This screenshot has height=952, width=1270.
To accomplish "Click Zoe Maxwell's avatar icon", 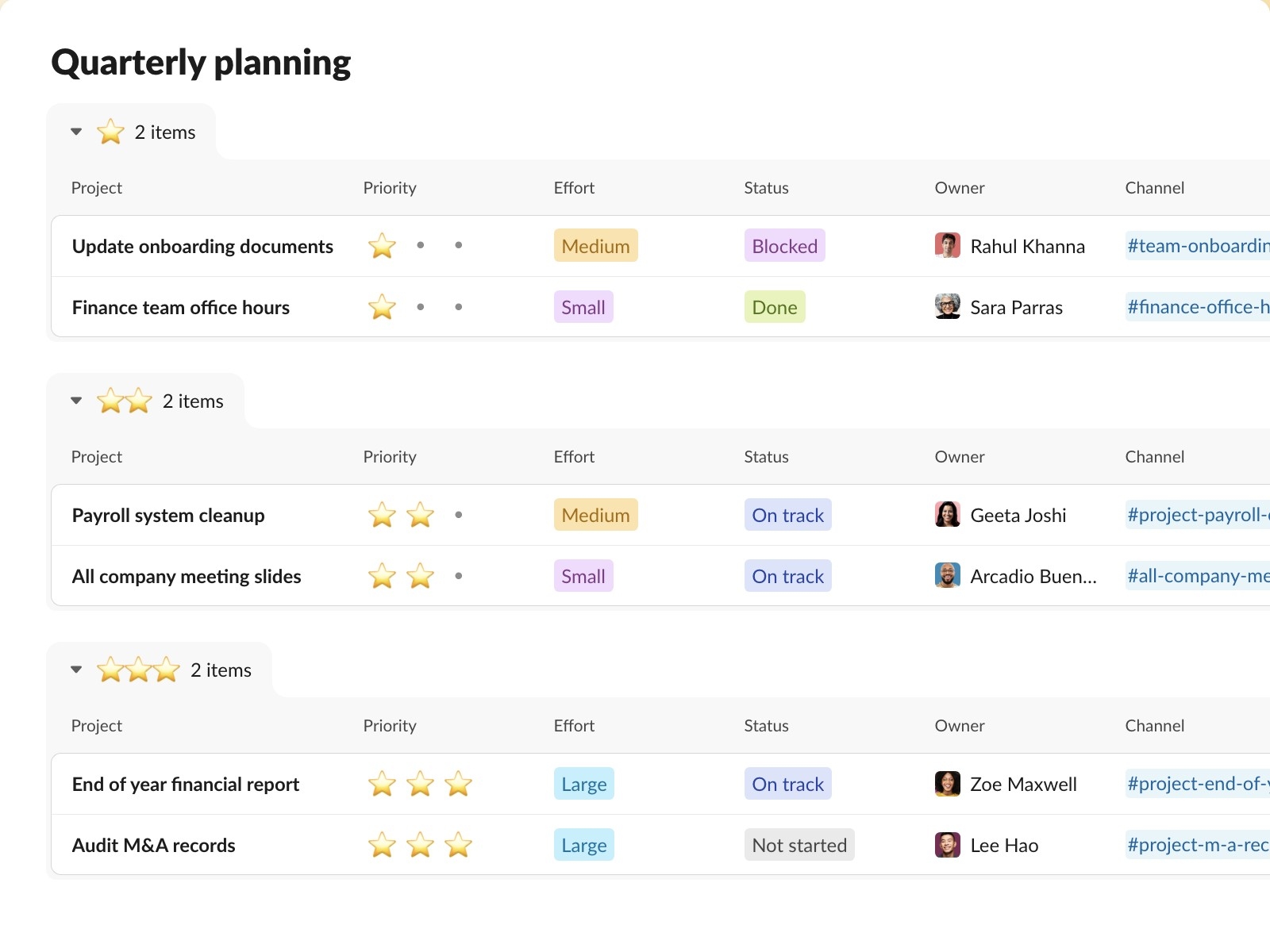I will pyautogui.click(x=947, y=784).
